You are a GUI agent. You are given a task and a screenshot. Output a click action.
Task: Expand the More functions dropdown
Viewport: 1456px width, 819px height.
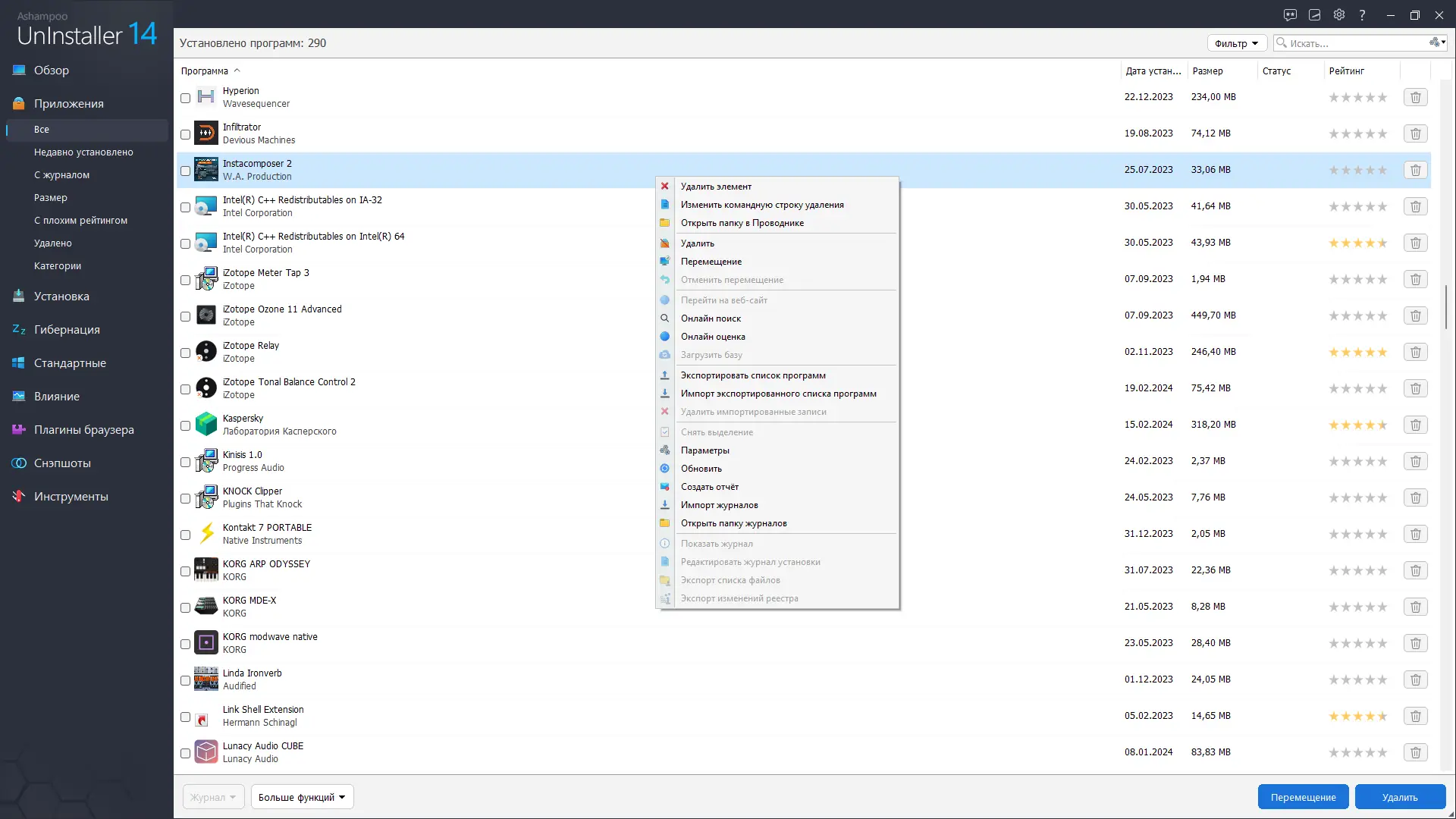[x=302, y=797]
